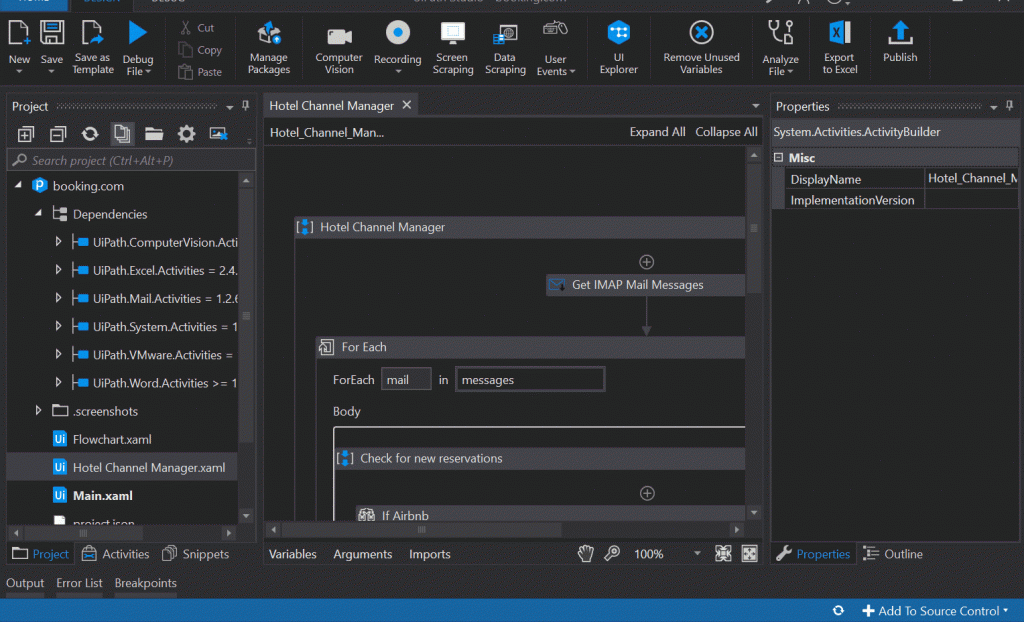Open Analyze File tool
The width and height of the screenshot is (1024, 622).
tap(780, 48)
